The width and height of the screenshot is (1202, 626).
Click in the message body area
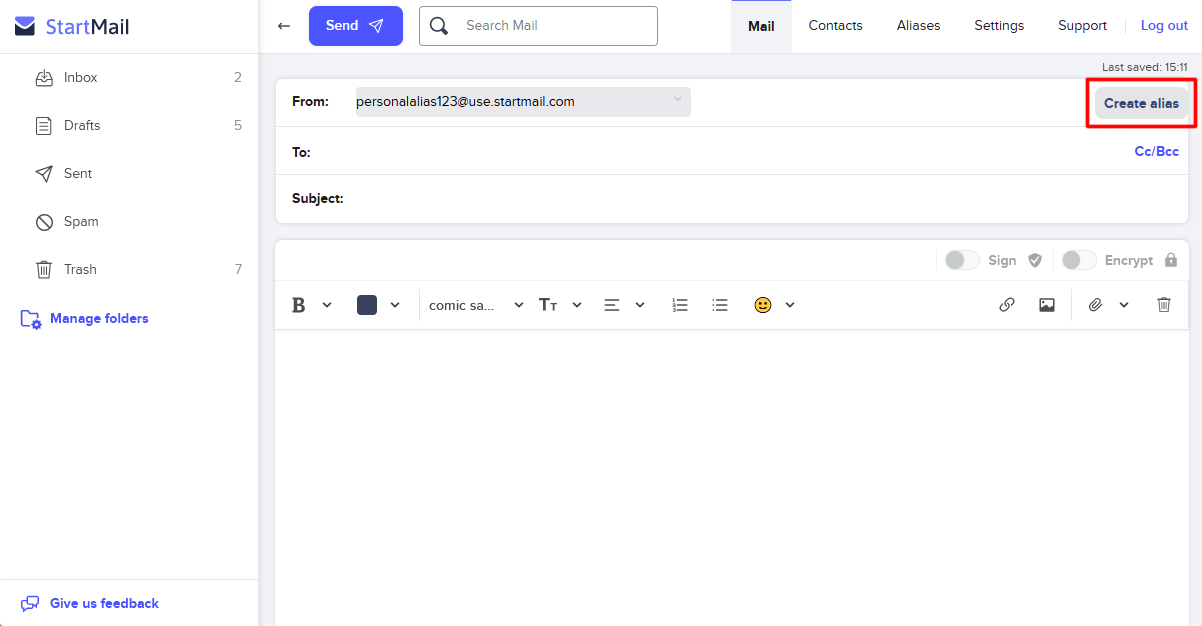click(x=732, y=477)
